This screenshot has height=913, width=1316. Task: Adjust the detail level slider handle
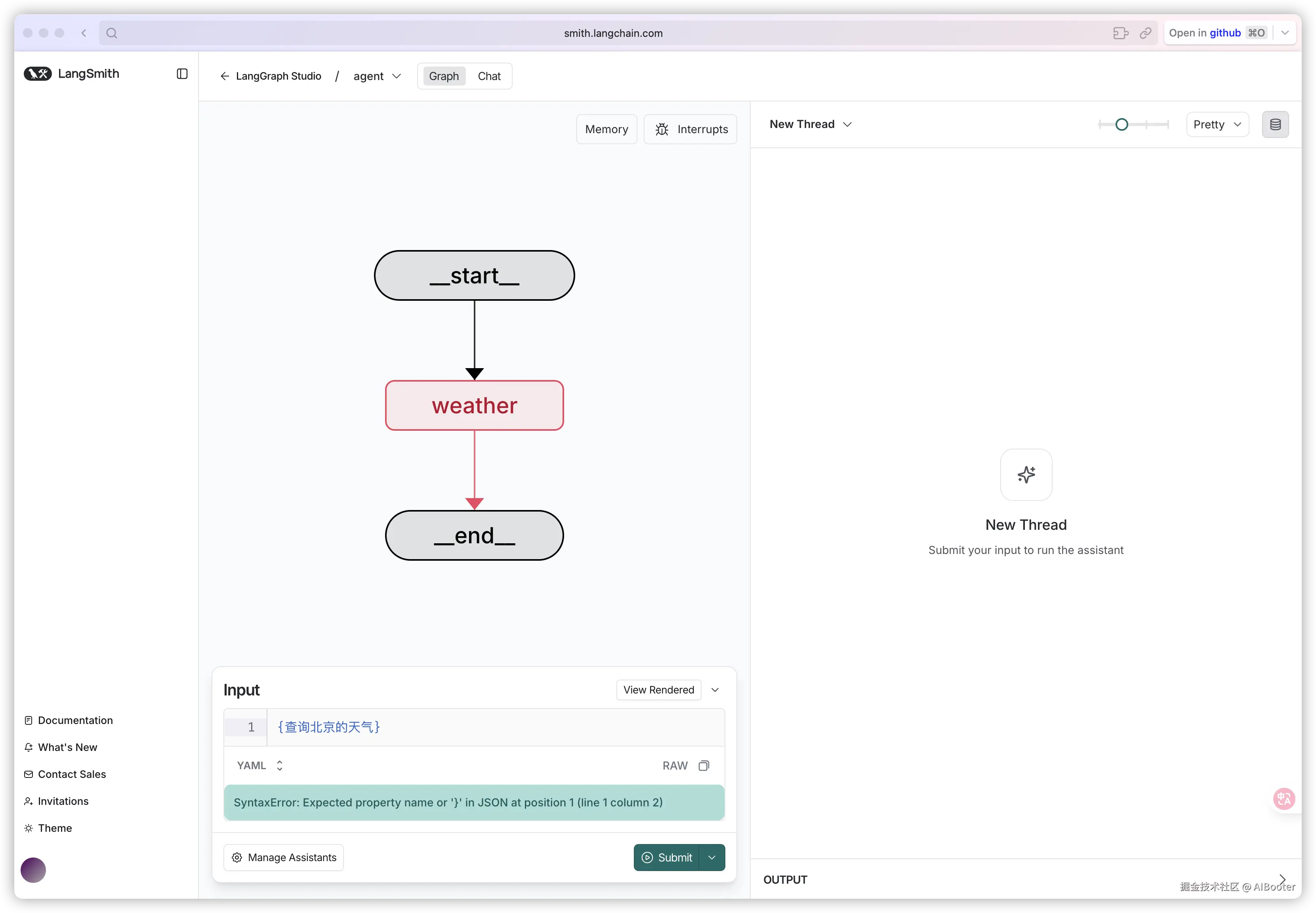click(1121, 125)
